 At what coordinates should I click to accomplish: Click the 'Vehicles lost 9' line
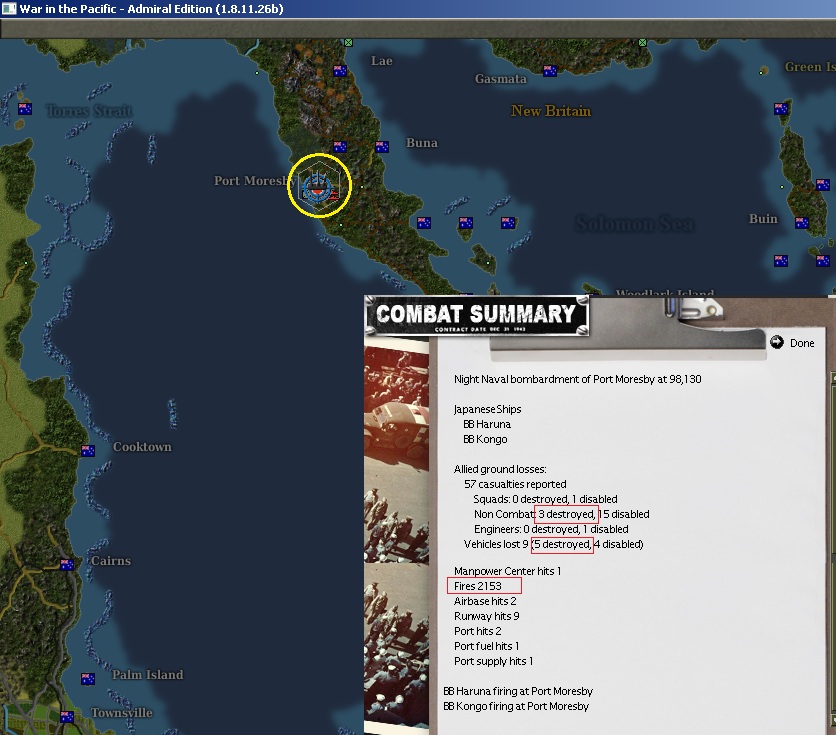553,544
